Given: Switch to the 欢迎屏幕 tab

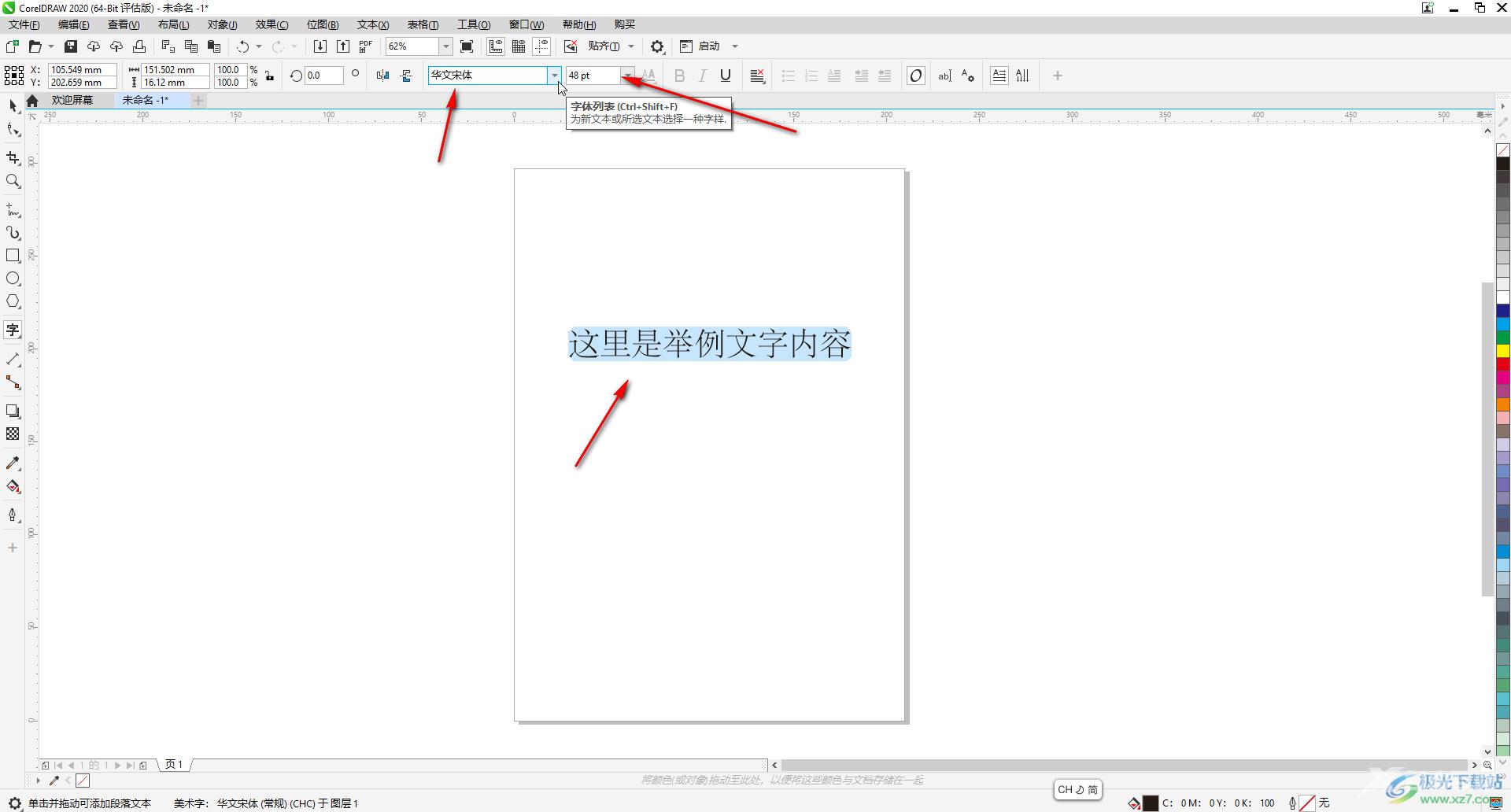Looking at the screenshot, I should [x=72, y=100].
